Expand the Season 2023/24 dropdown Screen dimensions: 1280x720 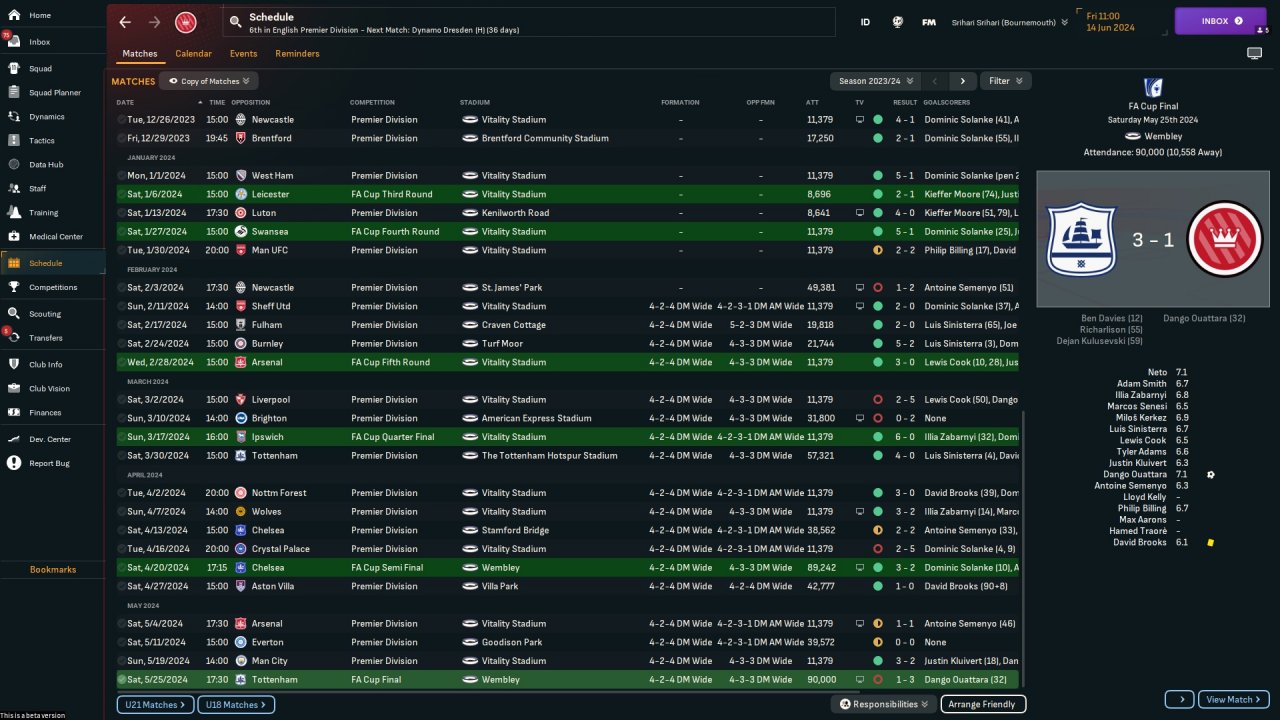870,81
